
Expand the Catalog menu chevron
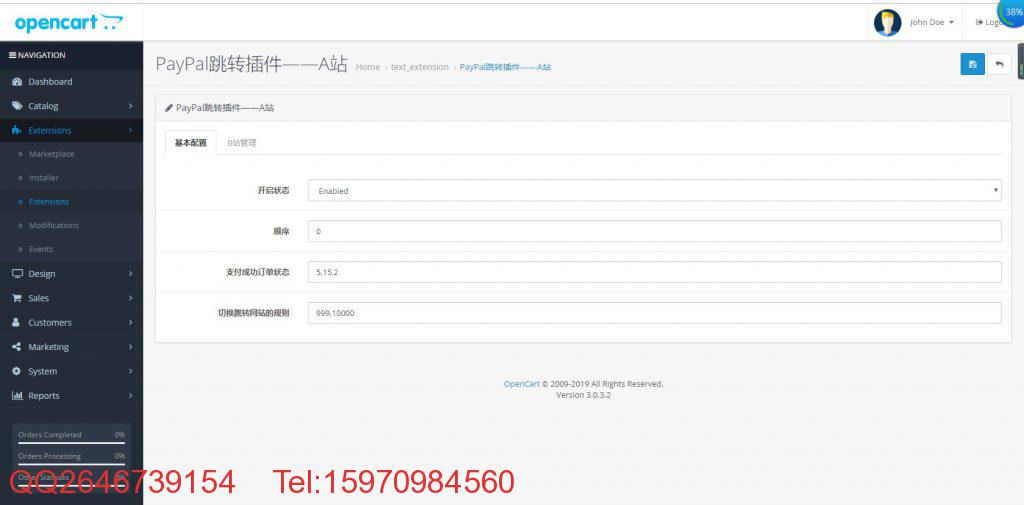point(131,106)
